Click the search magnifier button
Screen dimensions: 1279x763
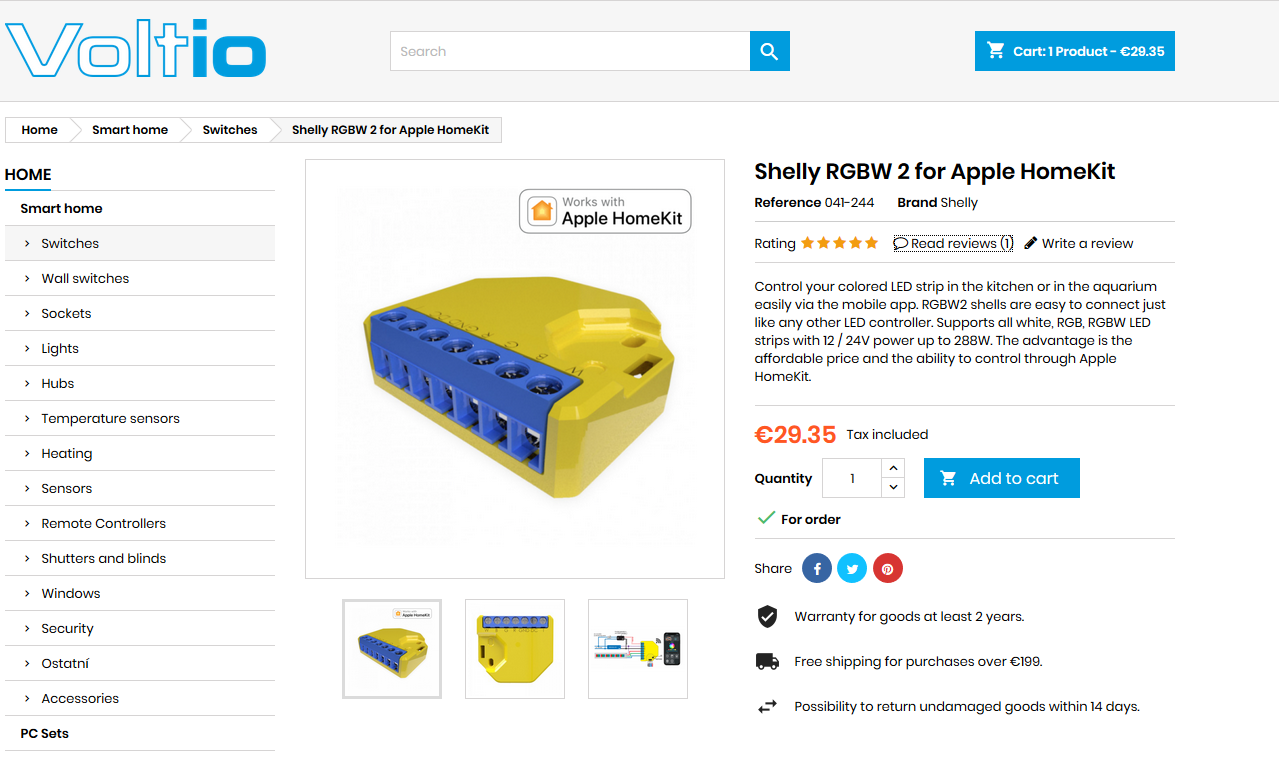[x=769, y=51]
